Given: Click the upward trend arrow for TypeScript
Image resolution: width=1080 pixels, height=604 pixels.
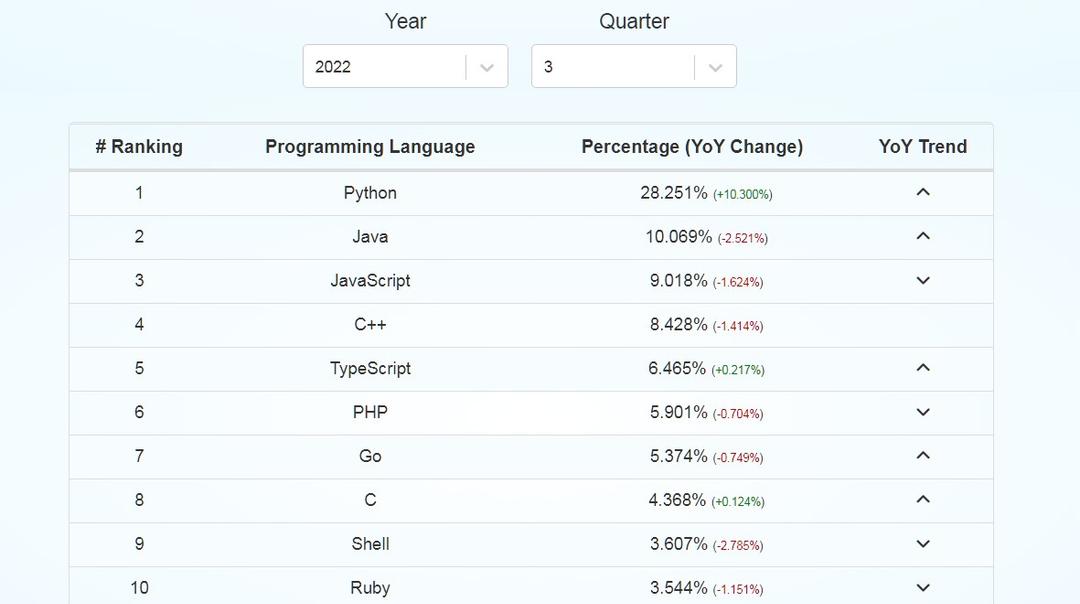Looking at the screenshot, I should (x=923, y=368).
